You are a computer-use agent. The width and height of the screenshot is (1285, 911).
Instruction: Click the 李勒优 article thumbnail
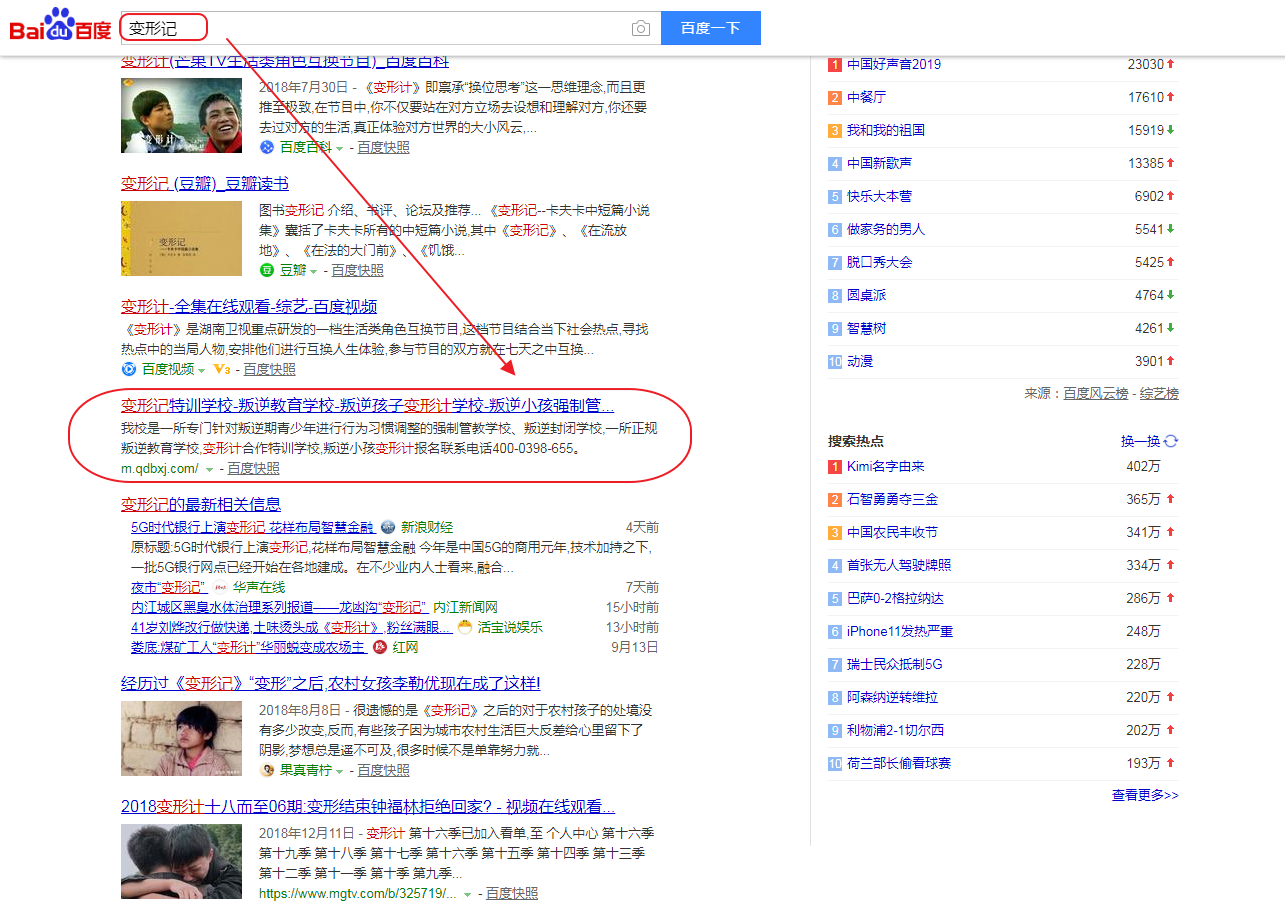tap(181, 738)
